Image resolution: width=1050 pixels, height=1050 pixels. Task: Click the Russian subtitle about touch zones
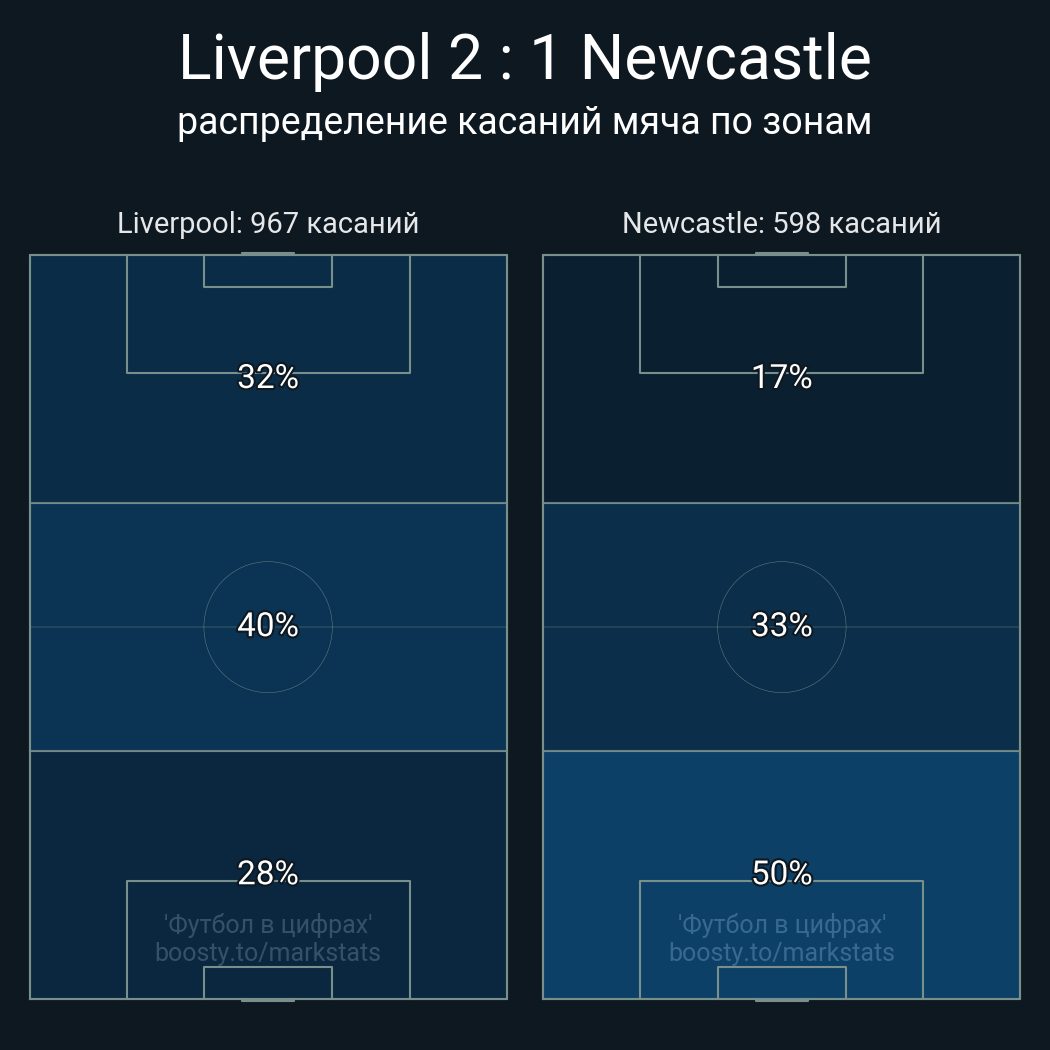[524, 122]
